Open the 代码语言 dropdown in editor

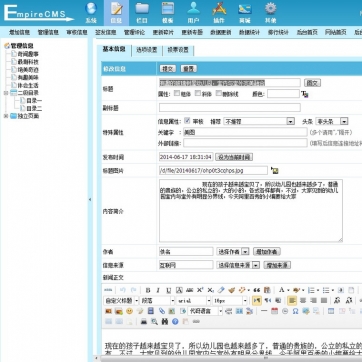[205, 311]
